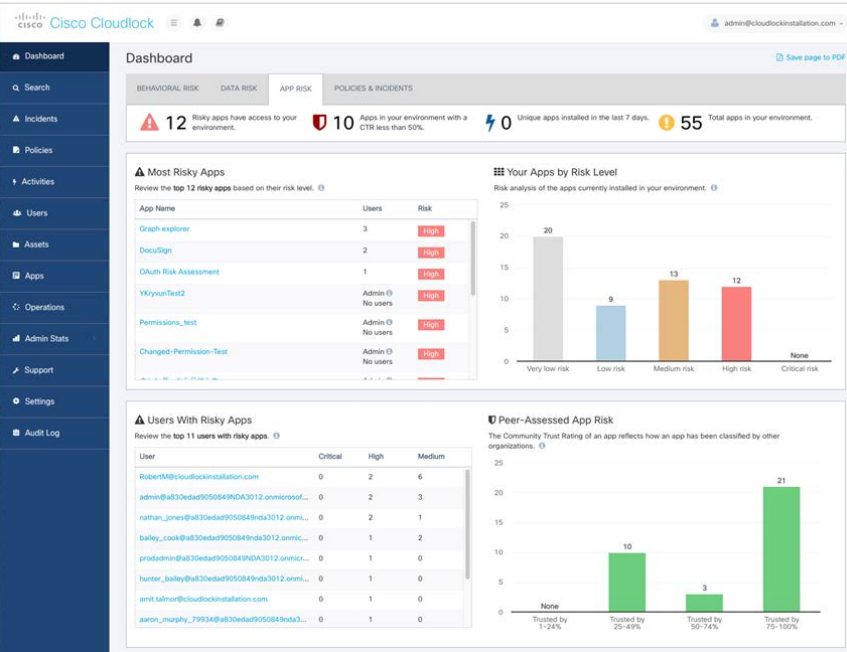
Task: Click info icon beside Community Trust Rating description
Action: 542,446
